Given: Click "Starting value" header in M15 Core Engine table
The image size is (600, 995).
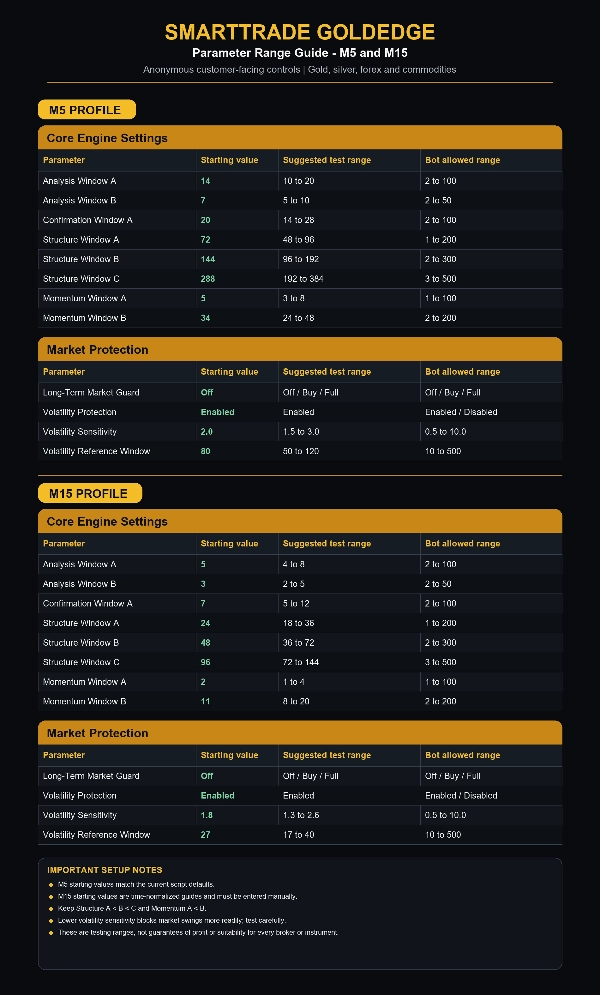Looking at the screenshot, I should tap(229, 543).
